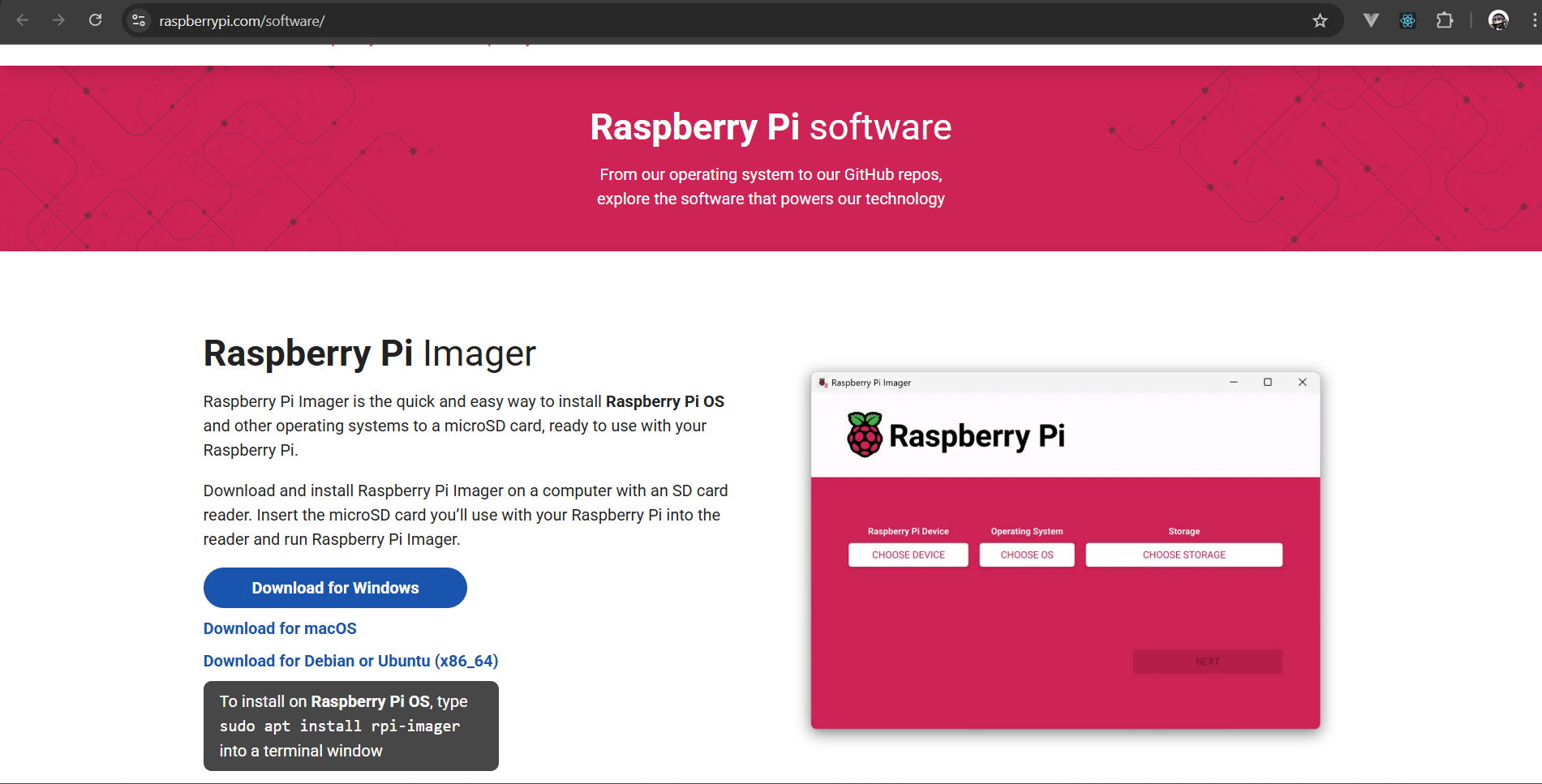Click the Raspberry Pi logo in Imager image
This screenshot has height=784, width=1542.
point(865,435)
